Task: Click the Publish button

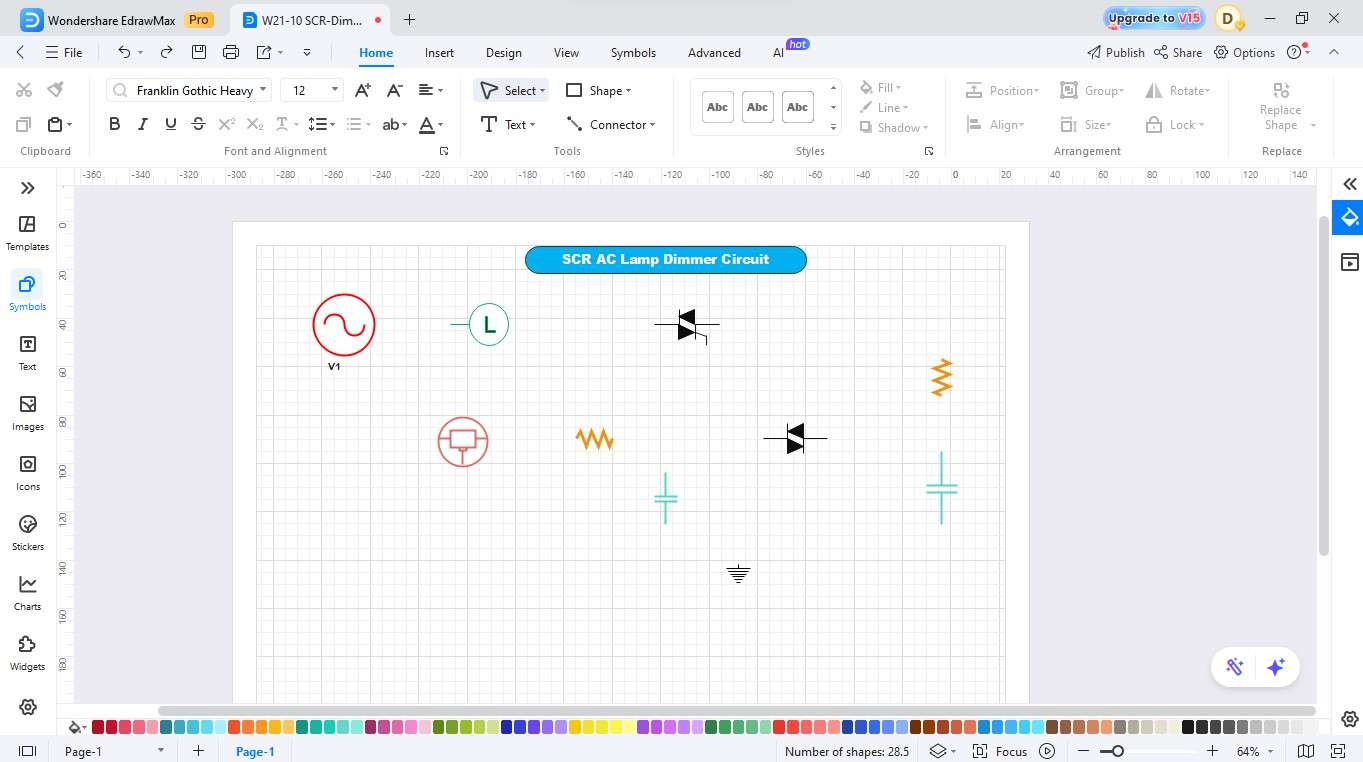Action: (1115, 52)
